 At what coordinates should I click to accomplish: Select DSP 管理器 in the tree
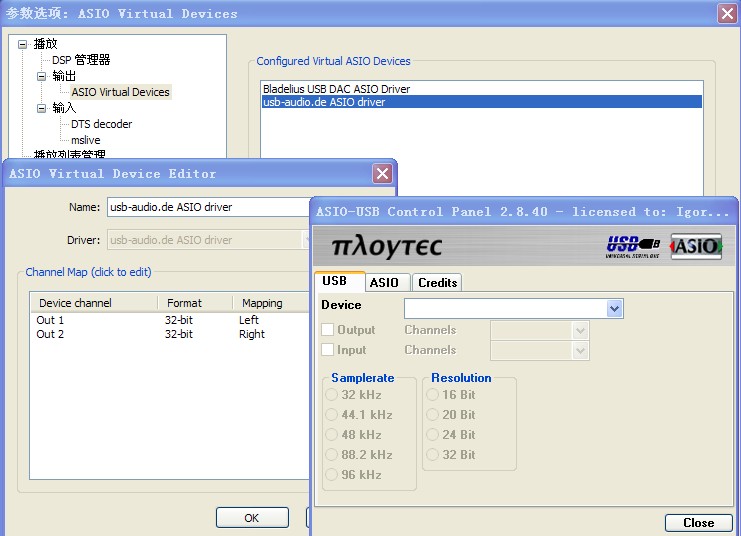[81, 60]
